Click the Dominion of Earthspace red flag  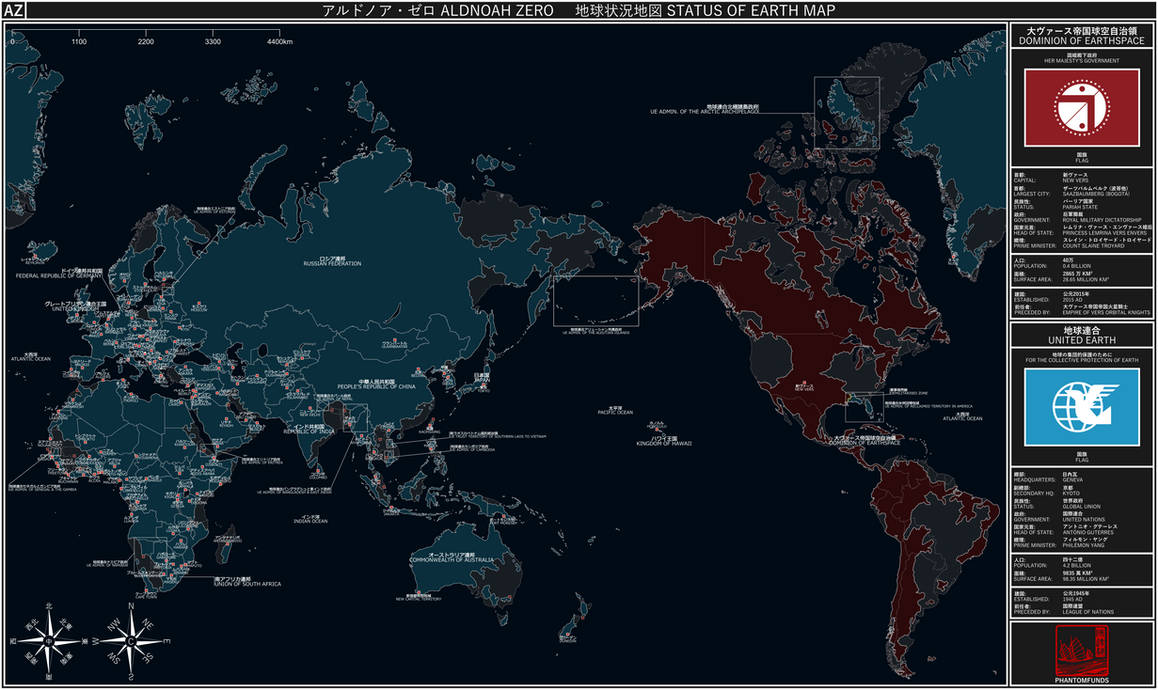point(1081,108)
